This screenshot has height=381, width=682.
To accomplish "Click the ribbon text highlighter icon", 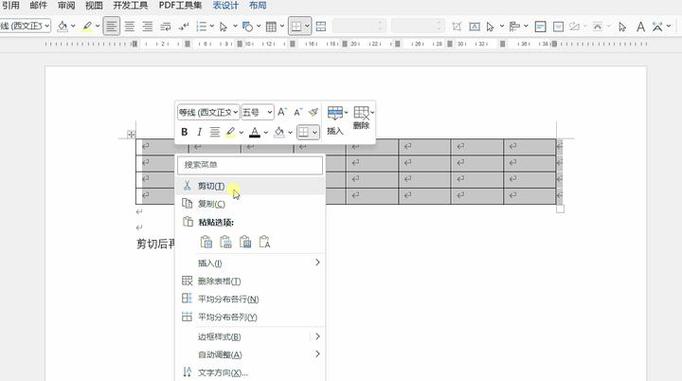I will tap(87, 27).
